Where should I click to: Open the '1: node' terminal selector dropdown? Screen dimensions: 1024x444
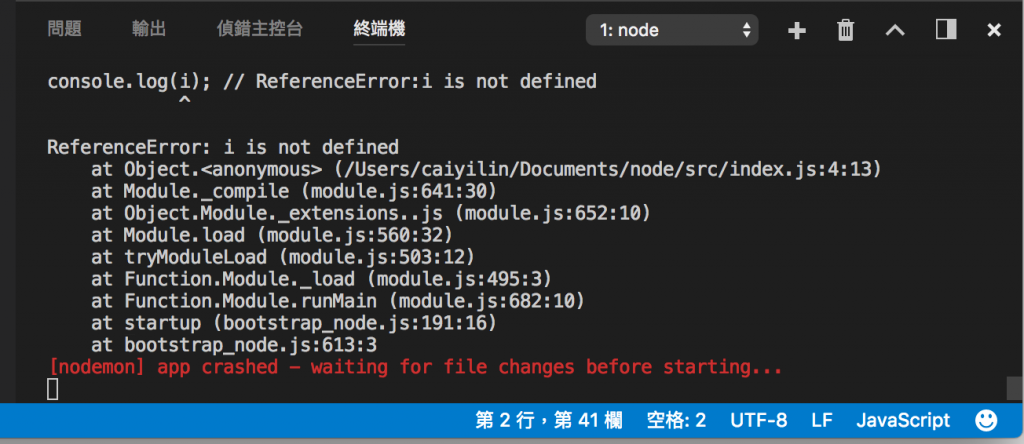[x=672, y=30]
